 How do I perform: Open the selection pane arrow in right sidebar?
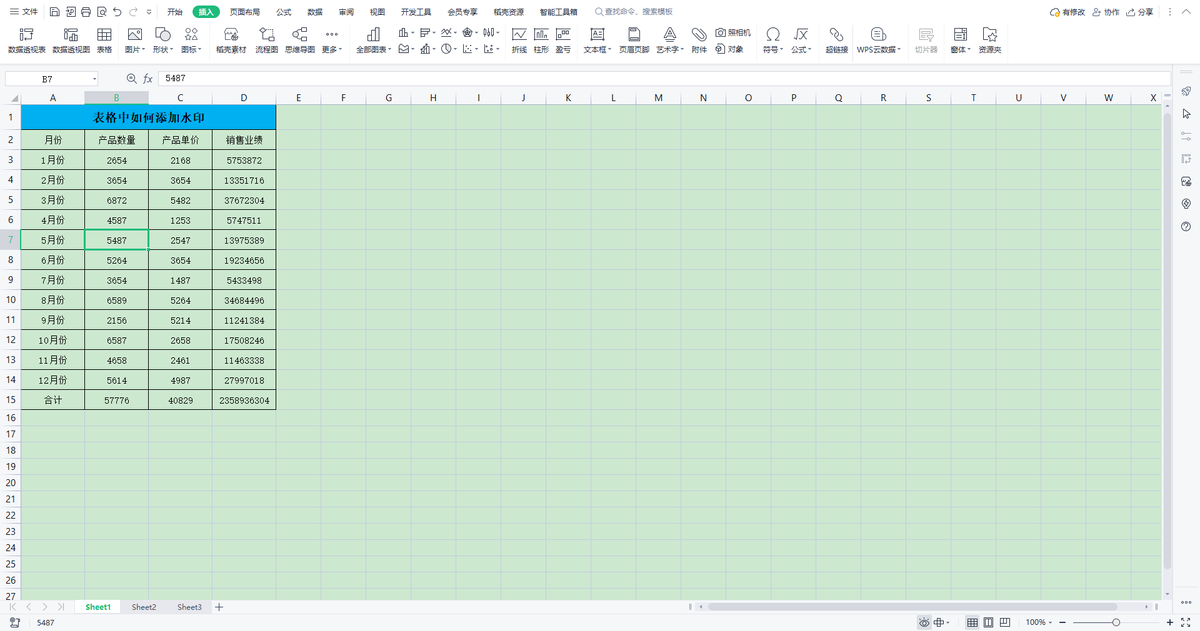tap(1186, 113)
